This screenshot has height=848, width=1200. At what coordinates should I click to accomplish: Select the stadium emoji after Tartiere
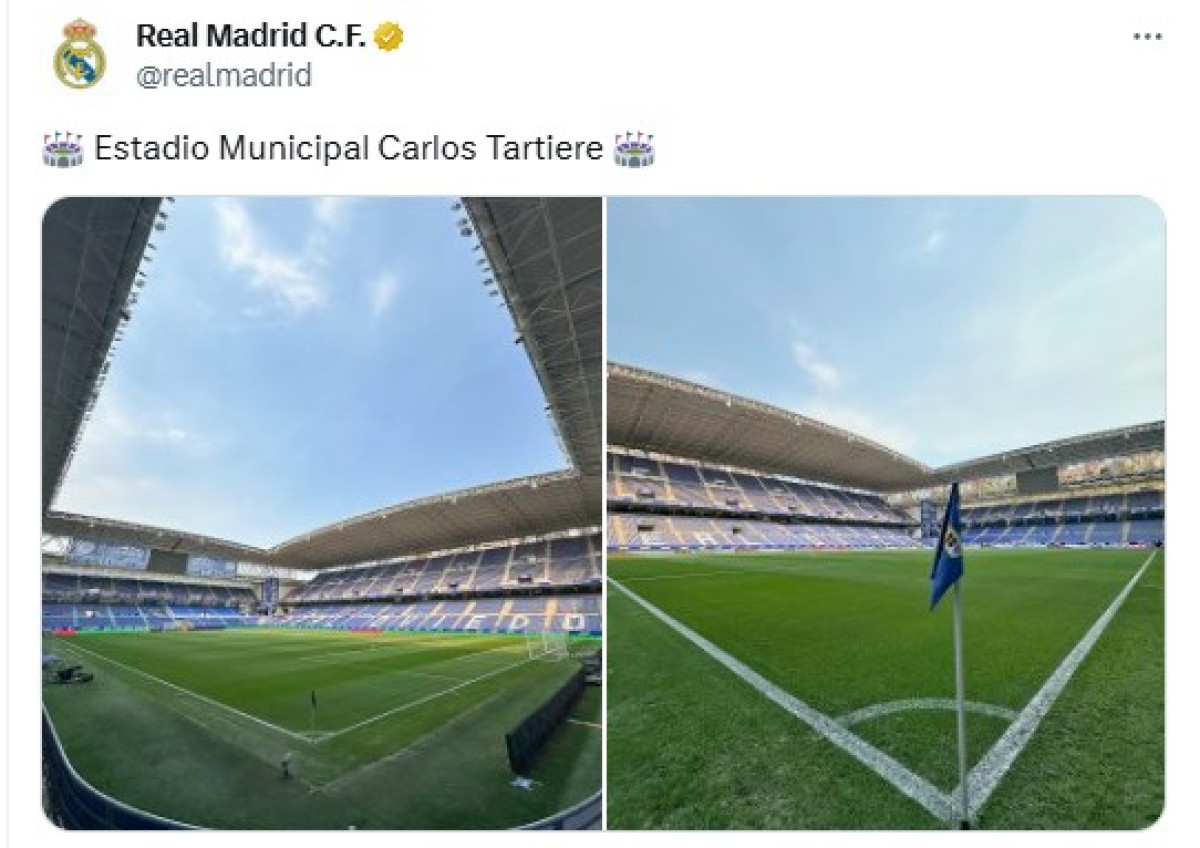634,149
